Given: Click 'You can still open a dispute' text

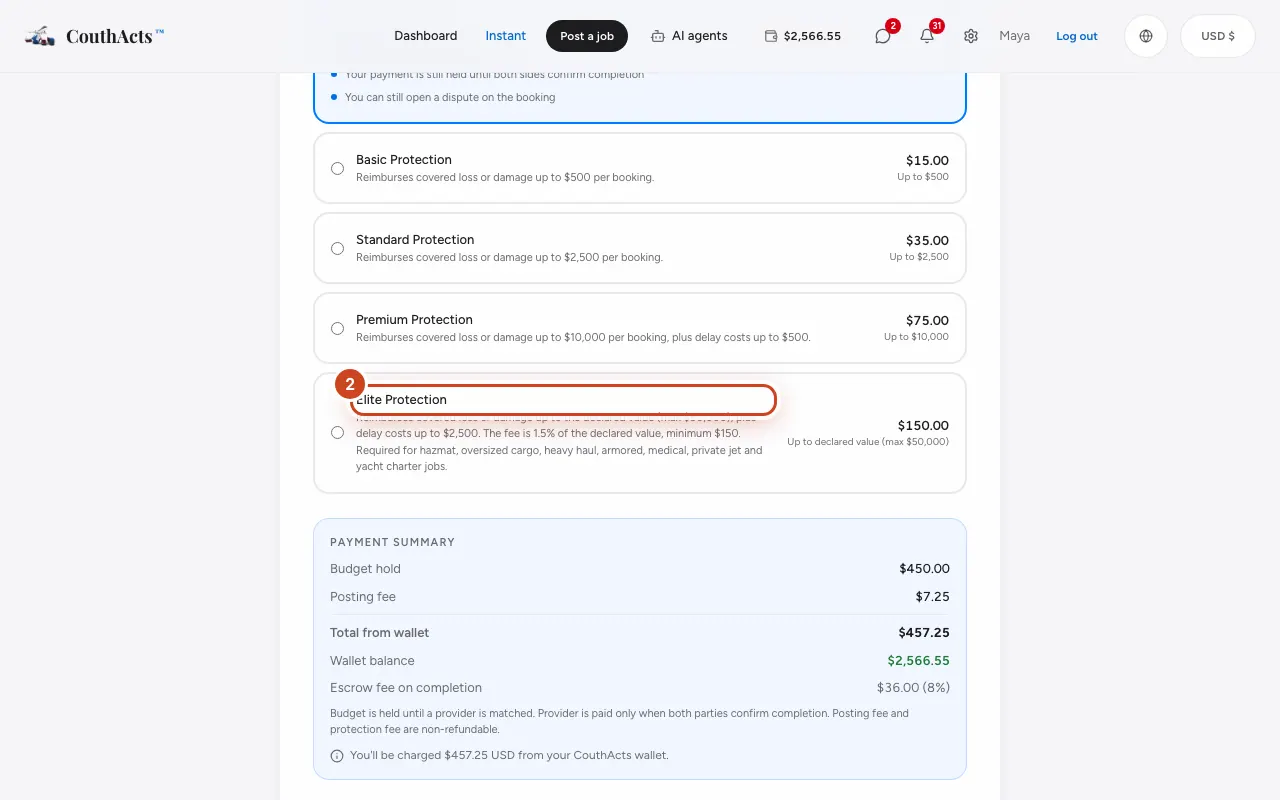Looking at the screenshot, I should click(x=450, y=97).
